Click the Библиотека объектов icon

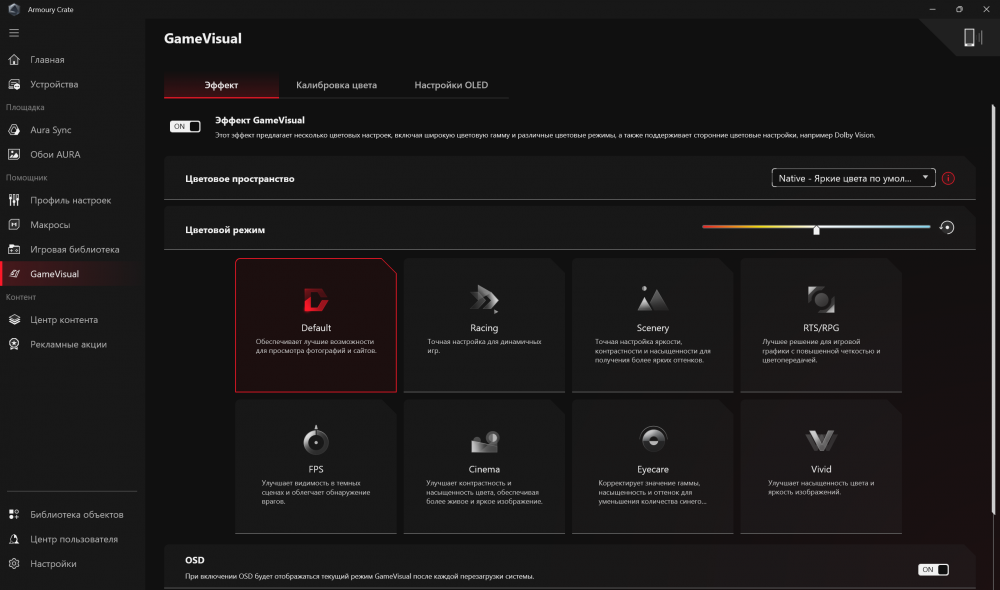pyautogui.click(x=14, y=514)
